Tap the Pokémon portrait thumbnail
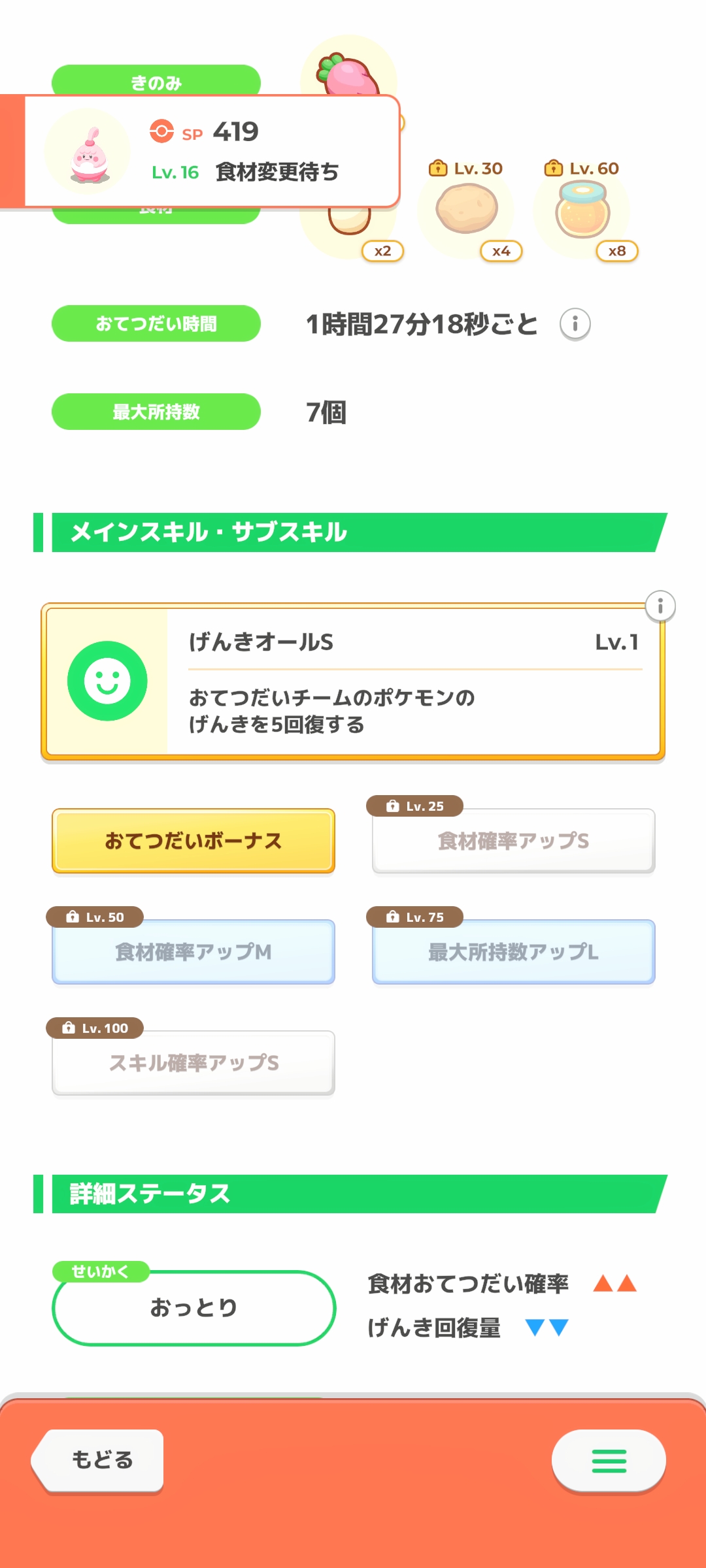The width and height of the screenshot is (706, 1568). 88,152
